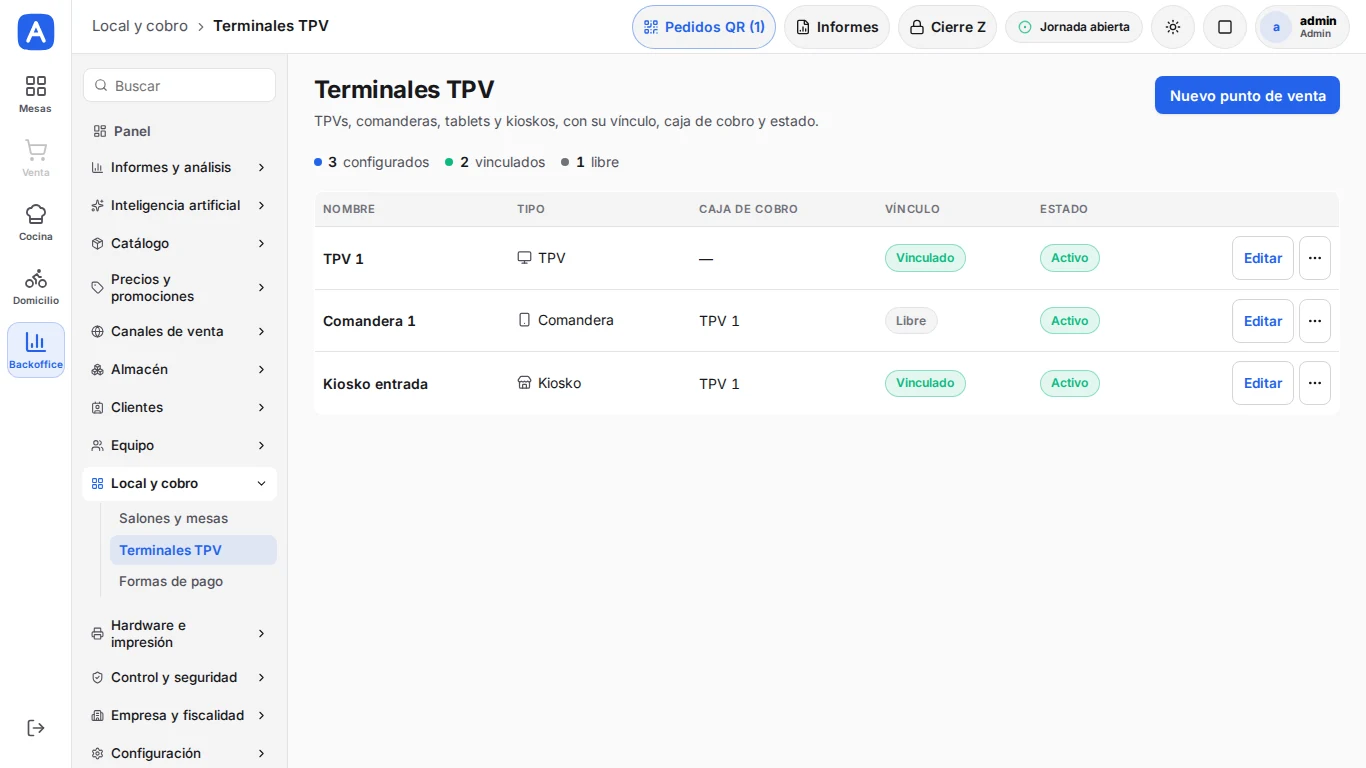Edit the Kiosko entrada terminal

[x=1263, y=383]
